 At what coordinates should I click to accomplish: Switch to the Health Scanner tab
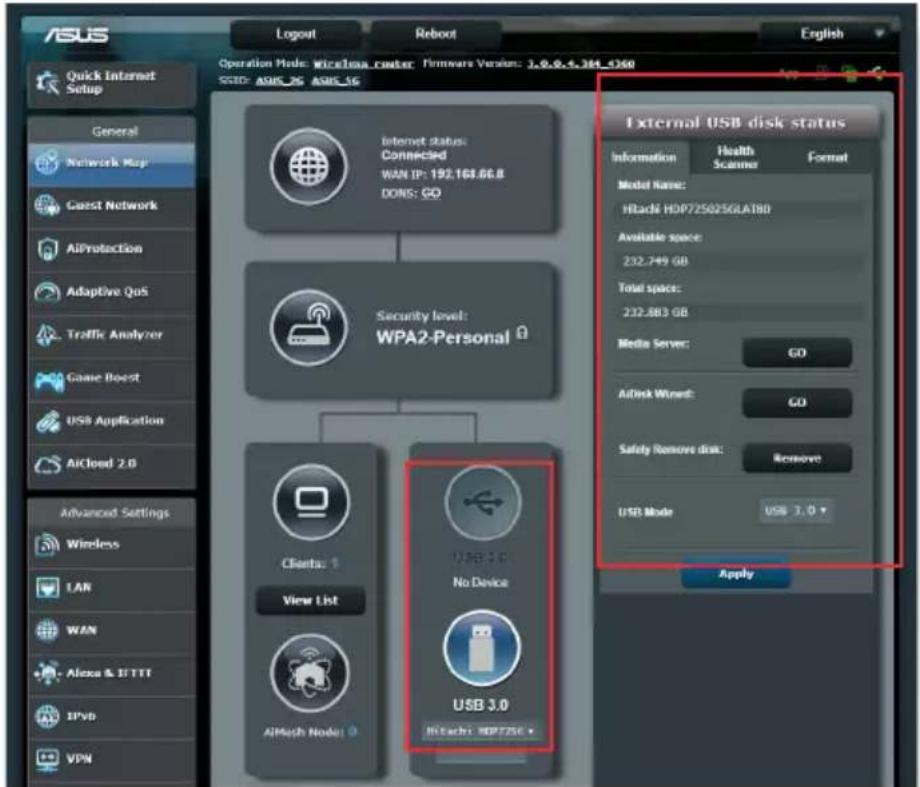tap(735, 157)
